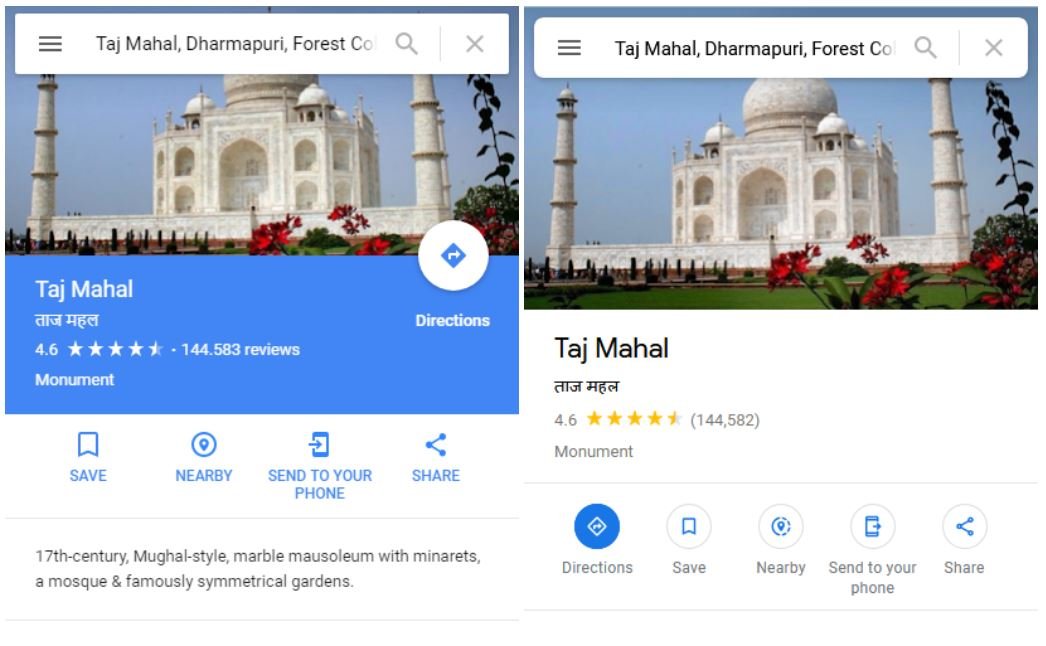Click the round Save bookmark button
The height and width of the screenshot is (646, 1046).
689,527
